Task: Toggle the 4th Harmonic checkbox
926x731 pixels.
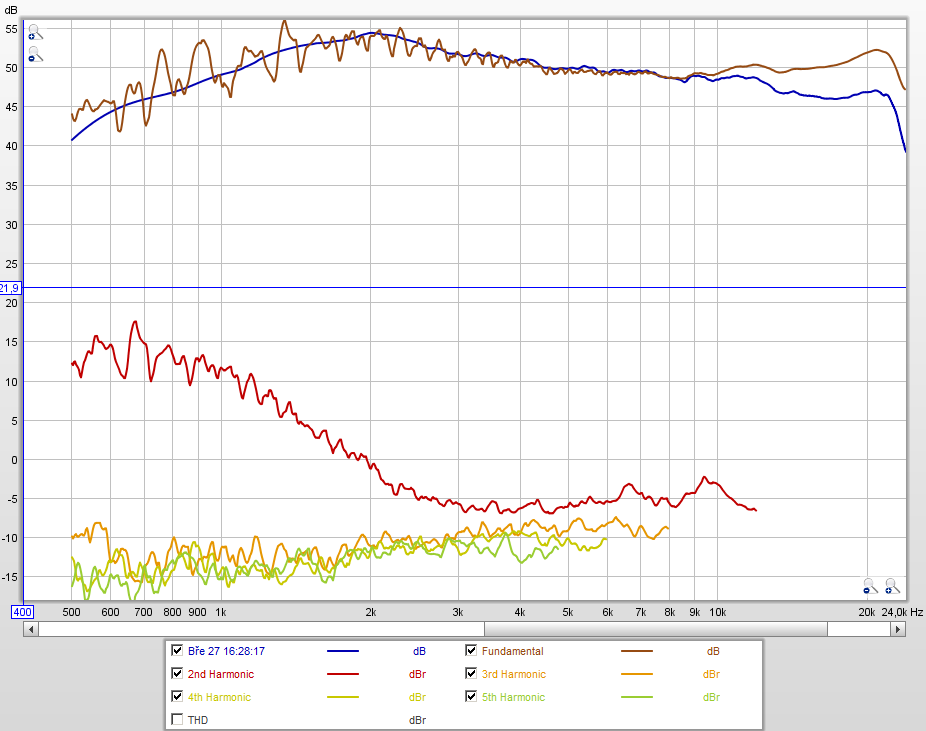Action: pos(177,696)
